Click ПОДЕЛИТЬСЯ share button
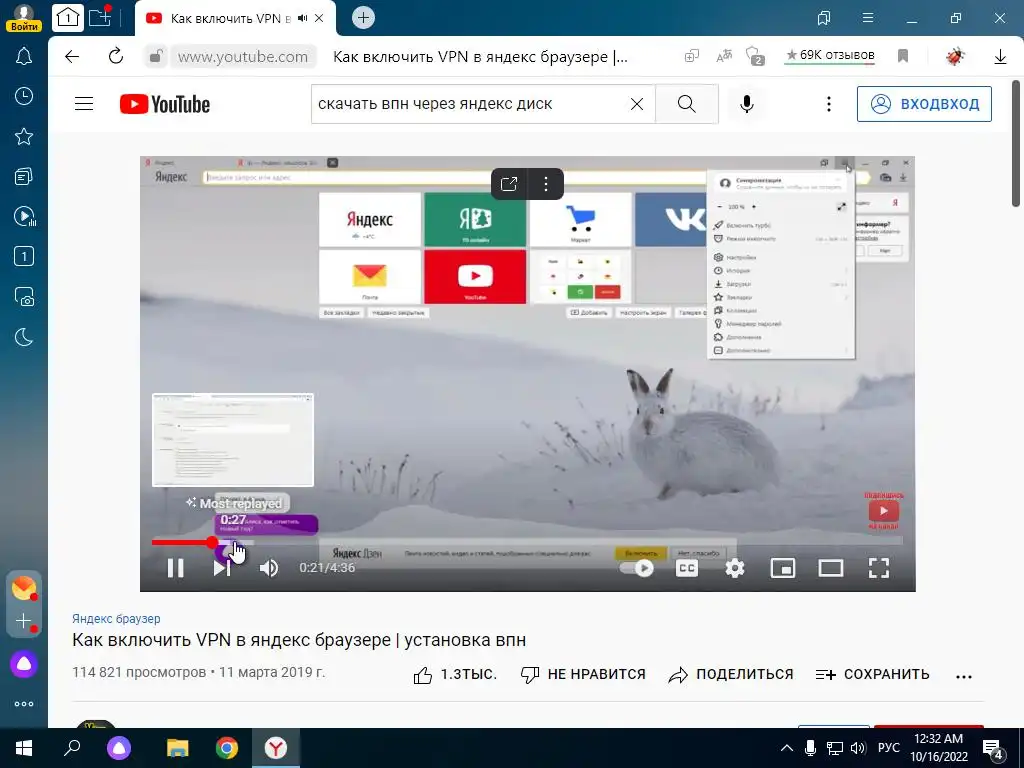The width and height of the screenshot is (1024, 768). point(731,675)
